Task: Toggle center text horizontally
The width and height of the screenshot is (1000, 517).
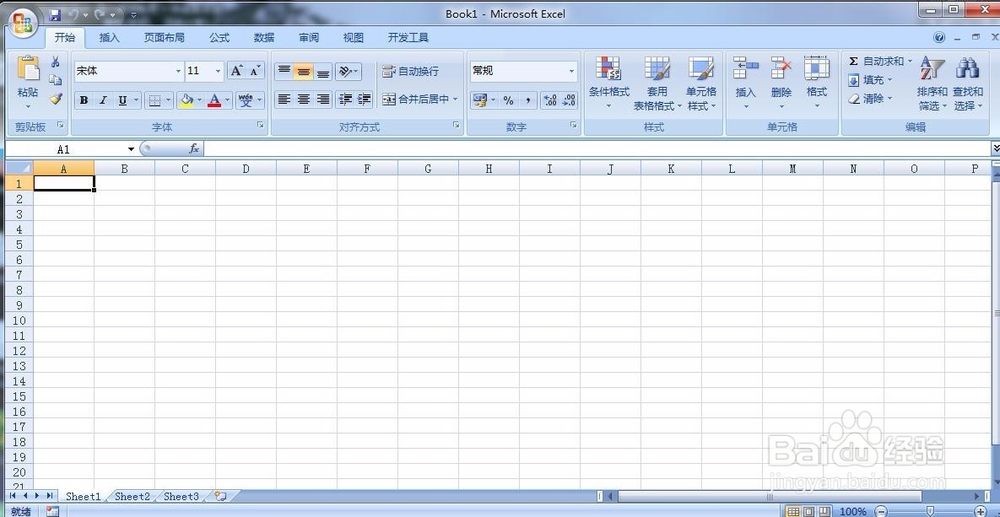Action: 304,99
